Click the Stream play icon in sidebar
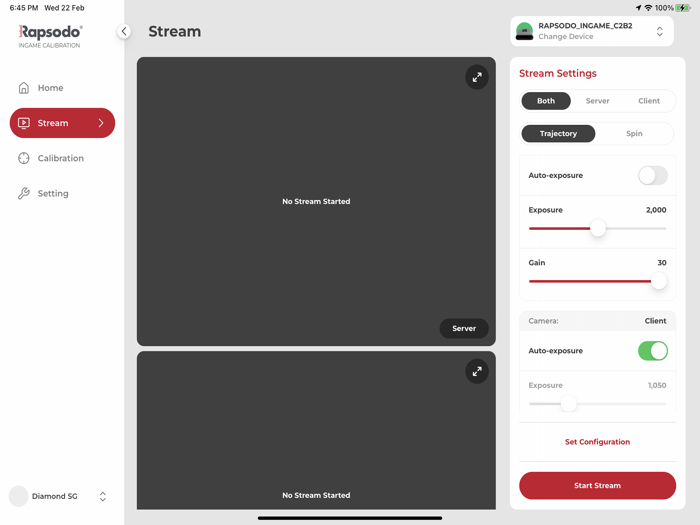 [24, 123]
